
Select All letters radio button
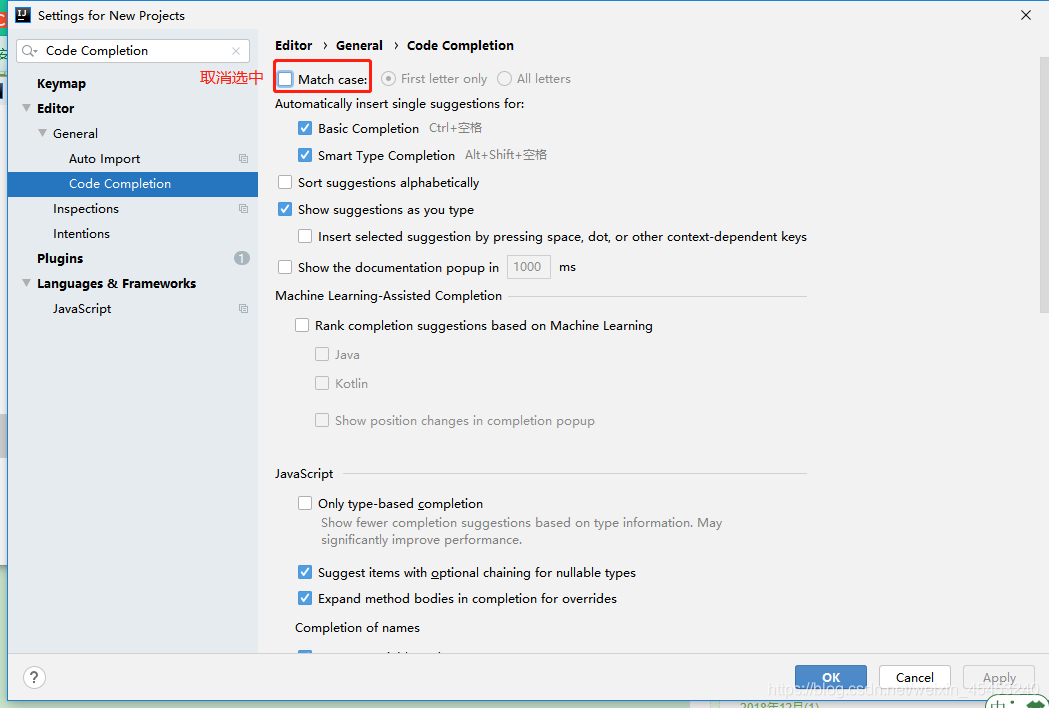[504, 79]
